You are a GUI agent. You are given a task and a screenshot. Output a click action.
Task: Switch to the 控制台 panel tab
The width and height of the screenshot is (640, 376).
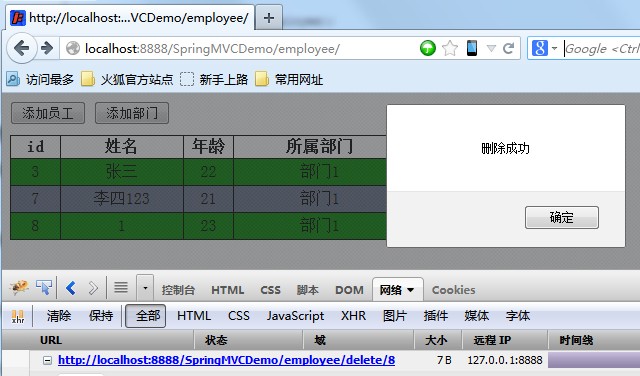coord(178,290)
